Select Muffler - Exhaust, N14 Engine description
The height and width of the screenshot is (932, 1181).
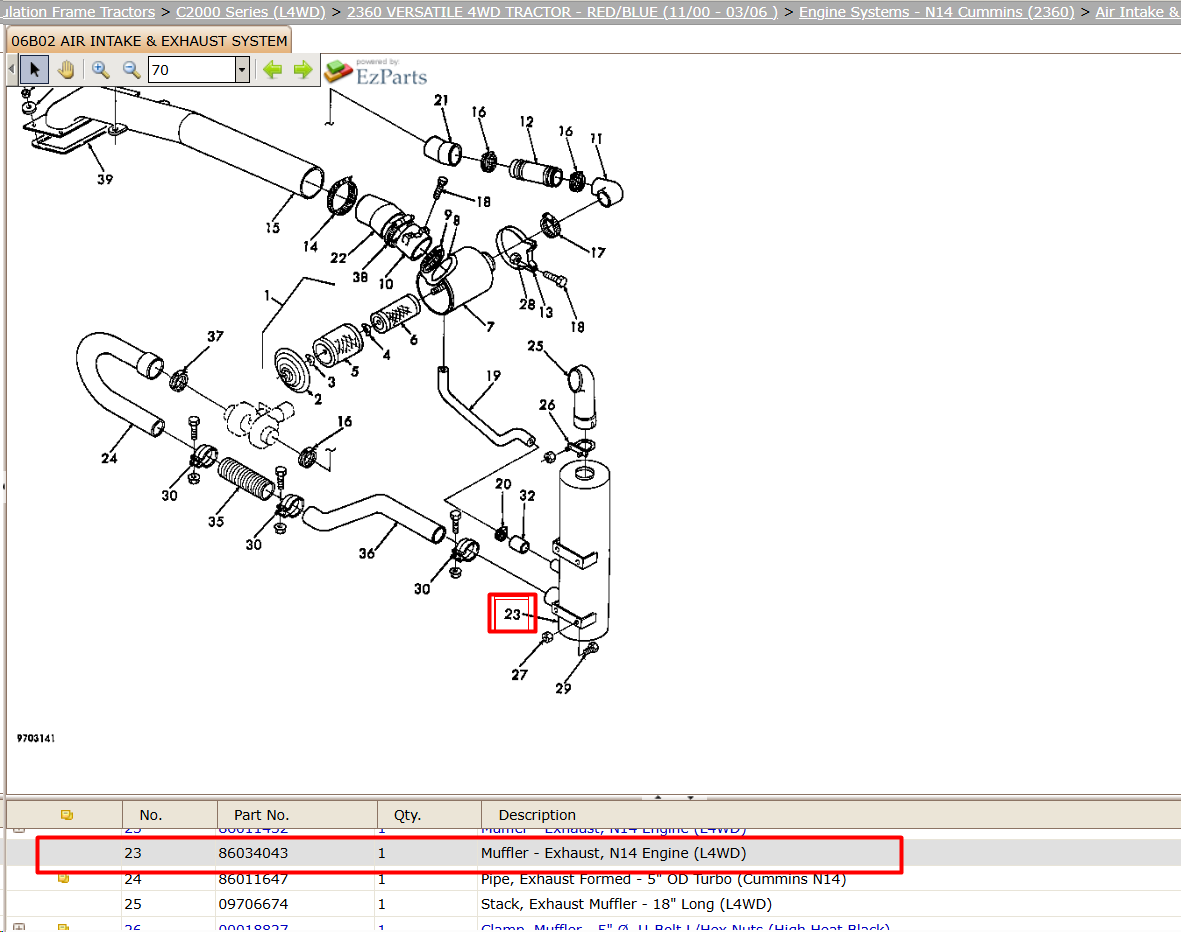tap(613, 853)
